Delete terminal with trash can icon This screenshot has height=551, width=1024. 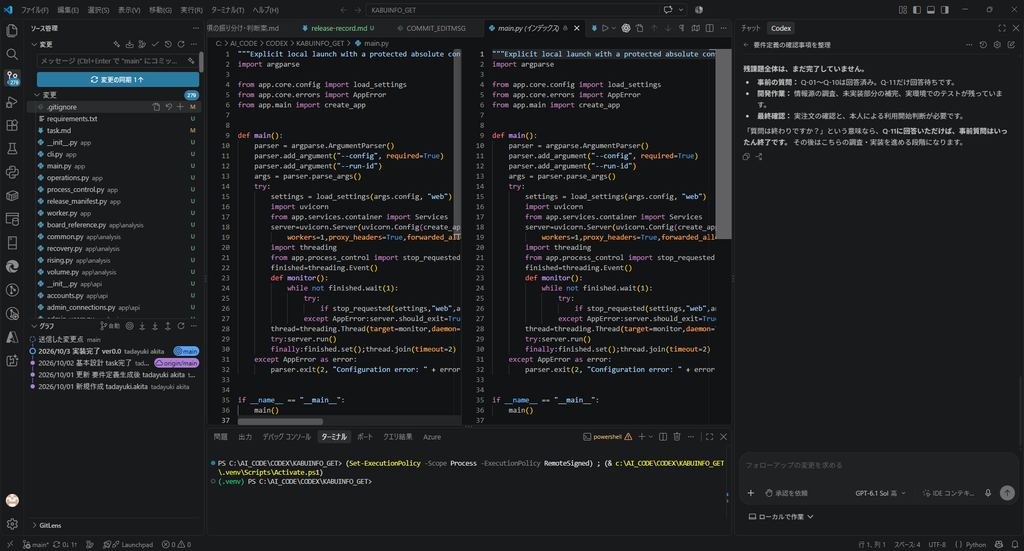coord(677,437)
